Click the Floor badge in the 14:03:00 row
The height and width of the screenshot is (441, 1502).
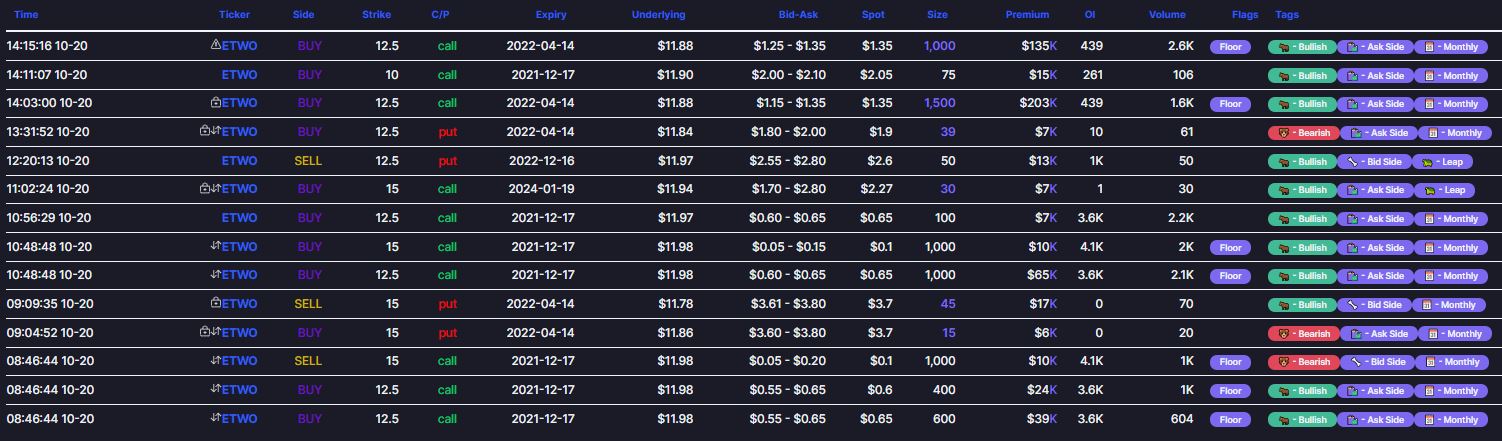pos(1230,104)
